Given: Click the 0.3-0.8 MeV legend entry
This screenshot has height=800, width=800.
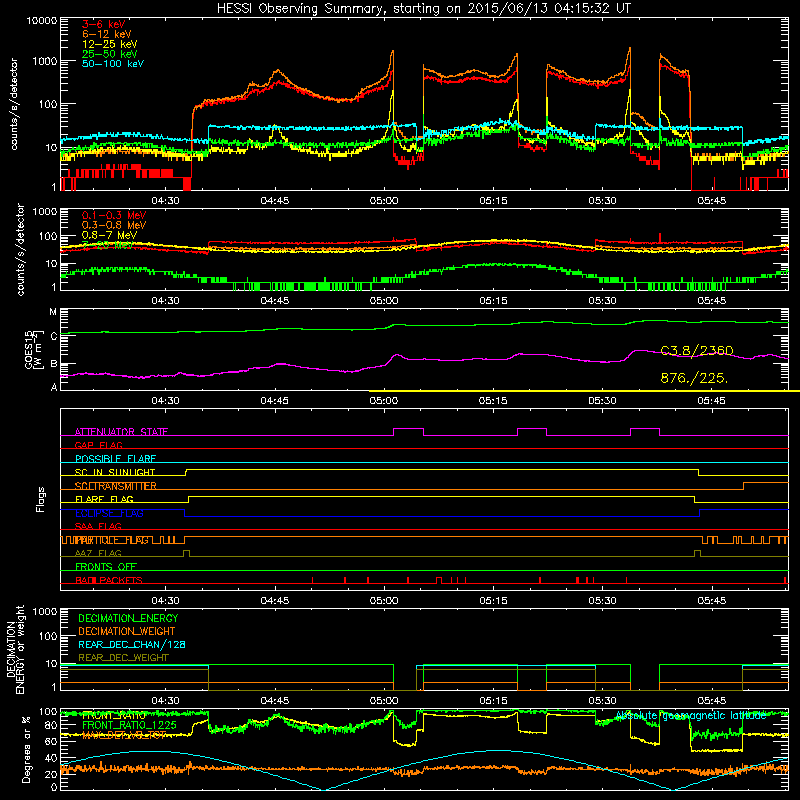Looking at the screenshot, I should tap(114, 226).
